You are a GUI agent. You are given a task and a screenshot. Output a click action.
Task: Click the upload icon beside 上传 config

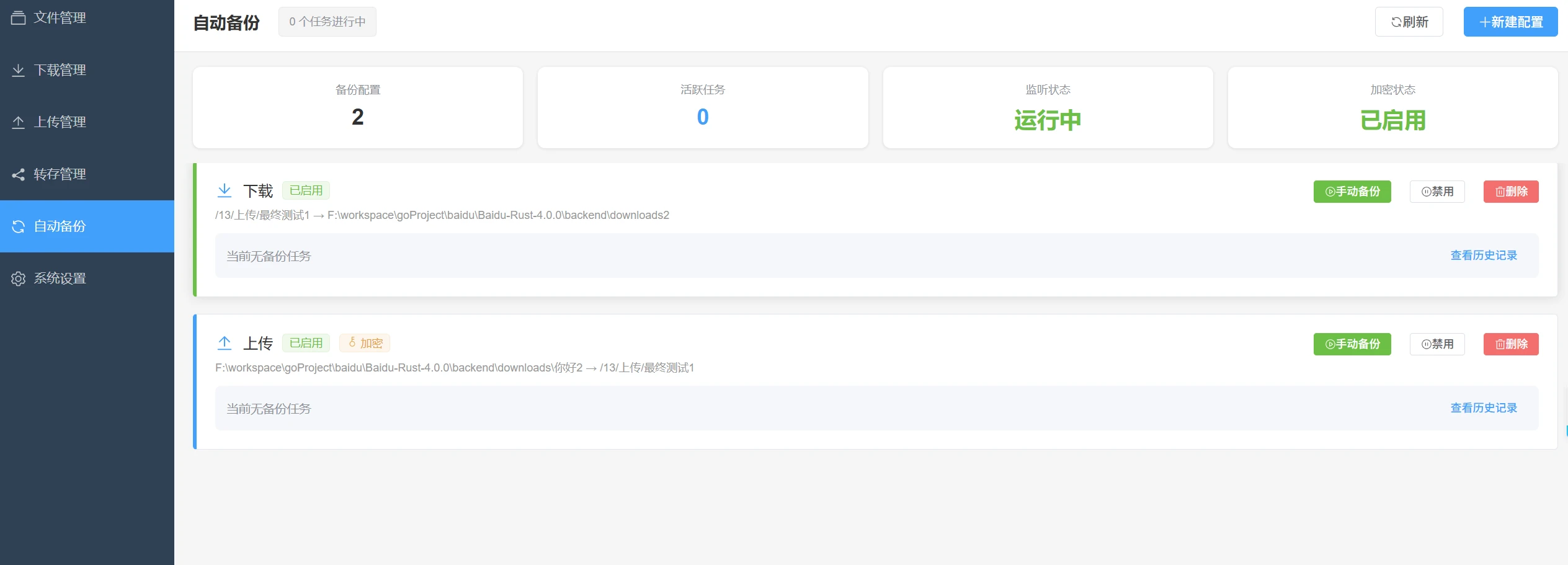point(225,343)
